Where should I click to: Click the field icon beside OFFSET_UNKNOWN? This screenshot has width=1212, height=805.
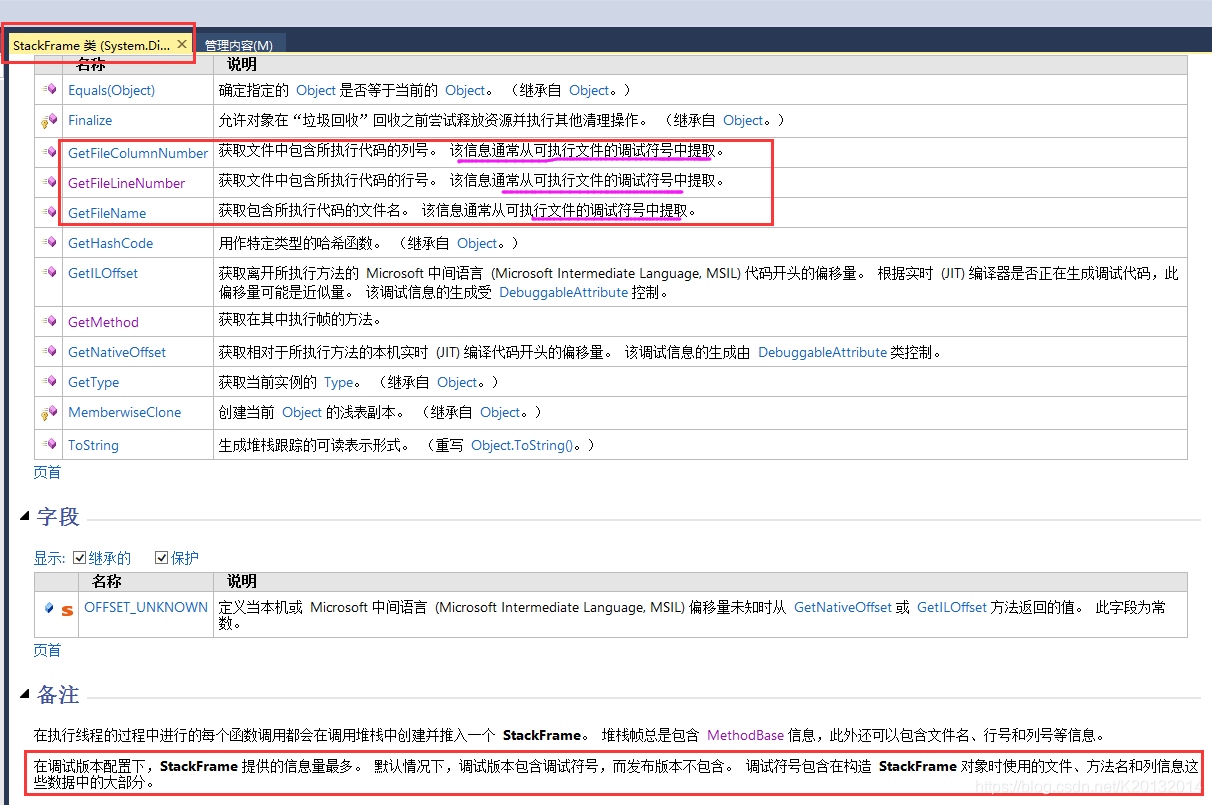(x=49, y=608)
